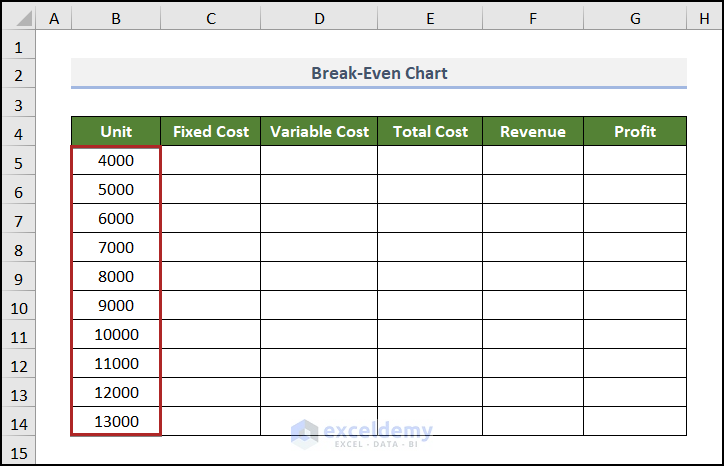Select row 10 header
Viewport: 724px width, 466px height.
coord(19,306)
